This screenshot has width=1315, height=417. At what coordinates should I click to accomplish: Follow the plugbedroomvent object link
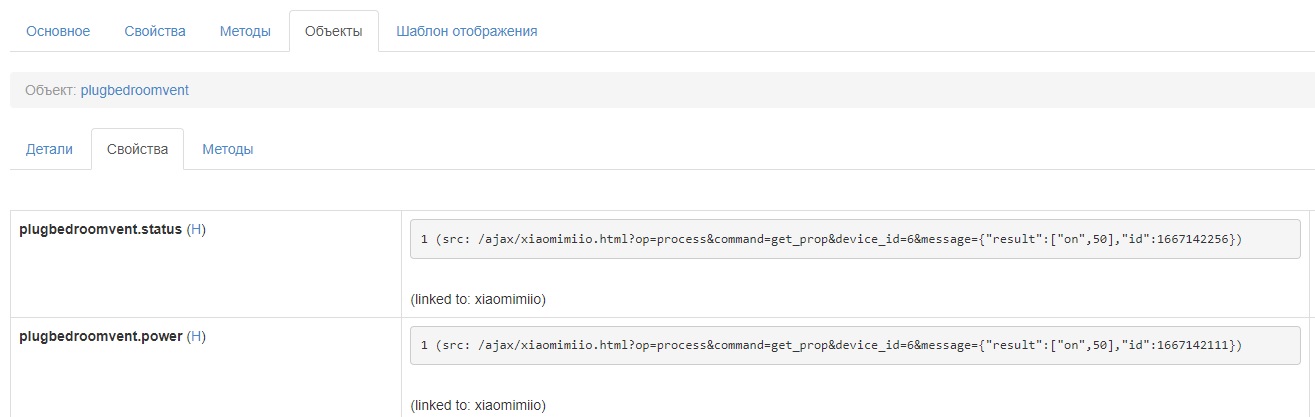(135, 90)
